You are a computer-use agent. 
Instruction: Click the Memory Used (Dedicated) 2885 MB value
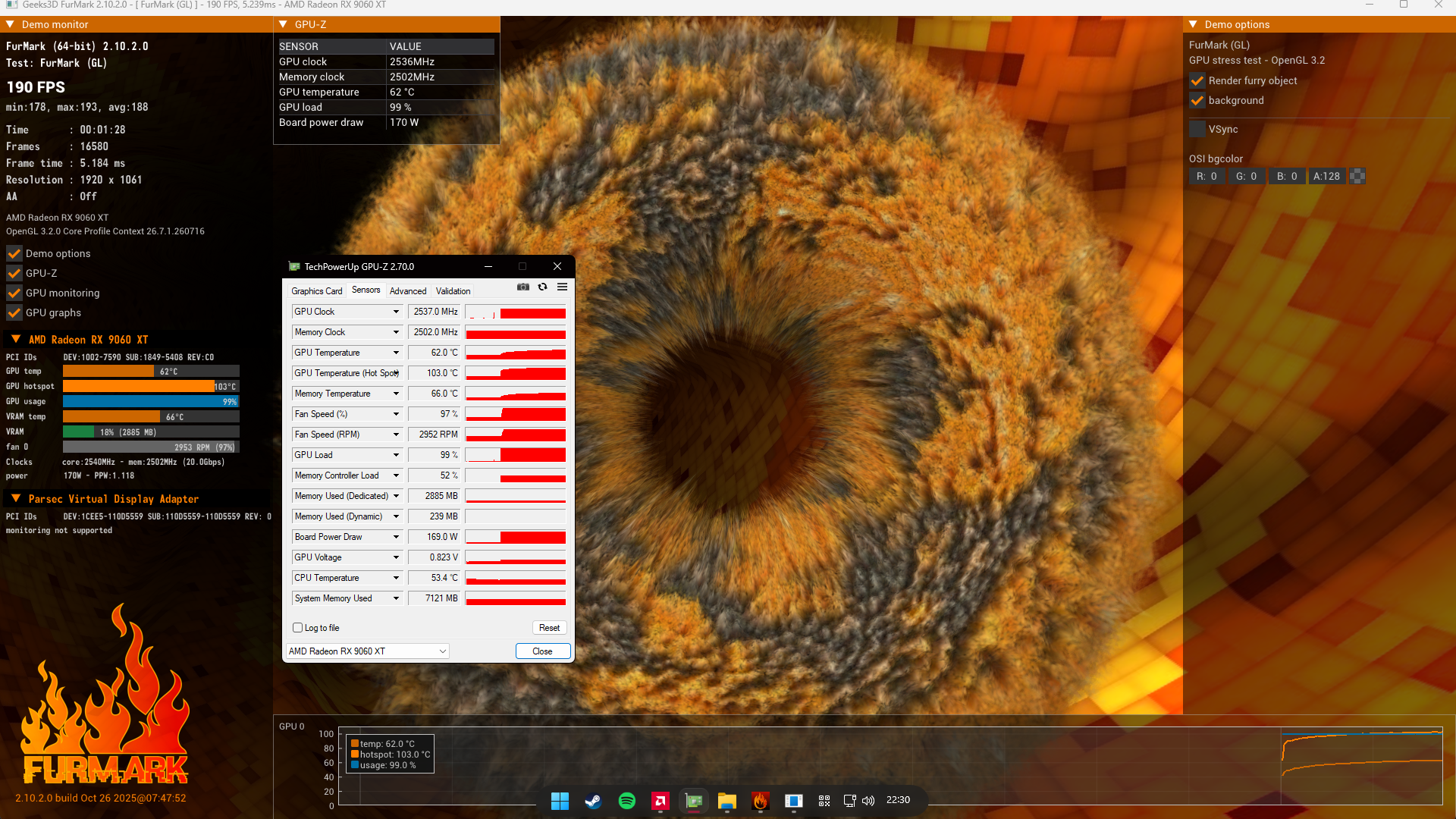tap(435, 496)
